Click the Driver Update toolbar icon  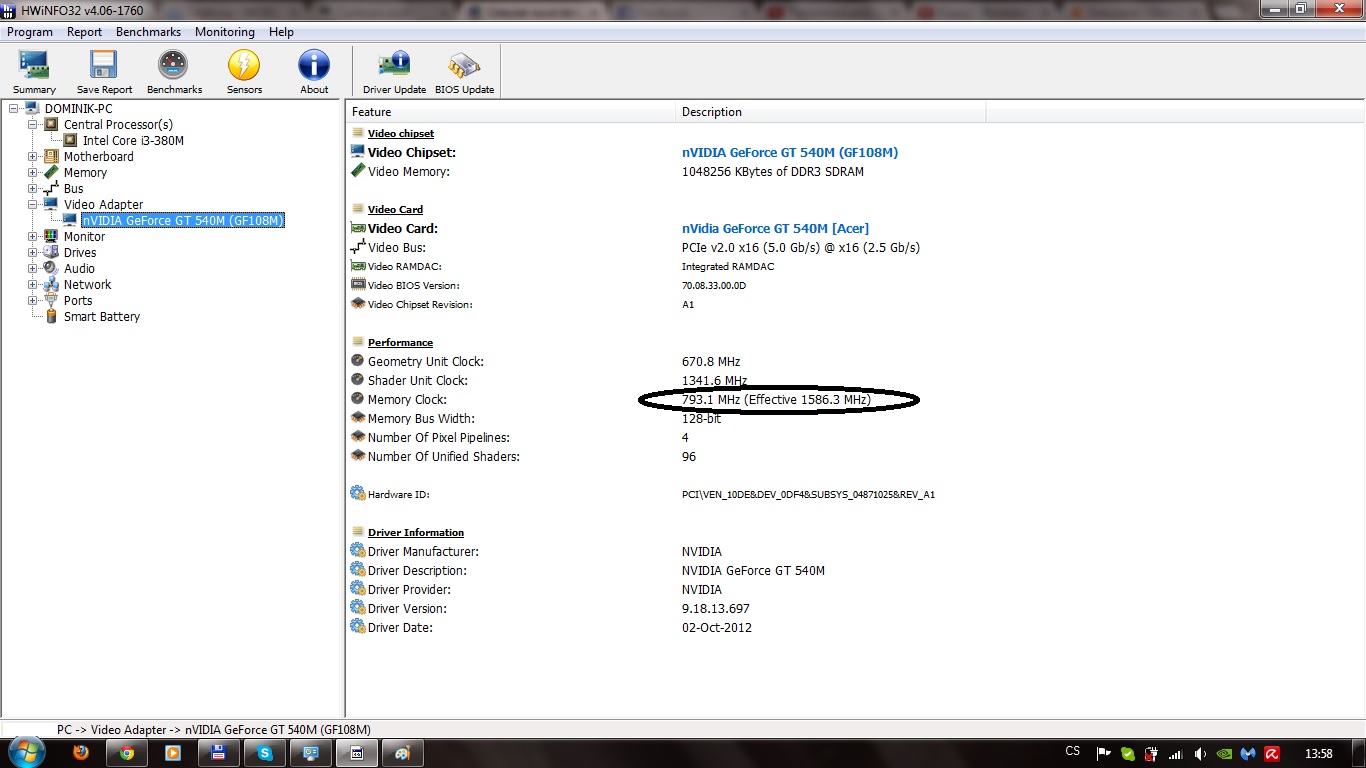394,72
